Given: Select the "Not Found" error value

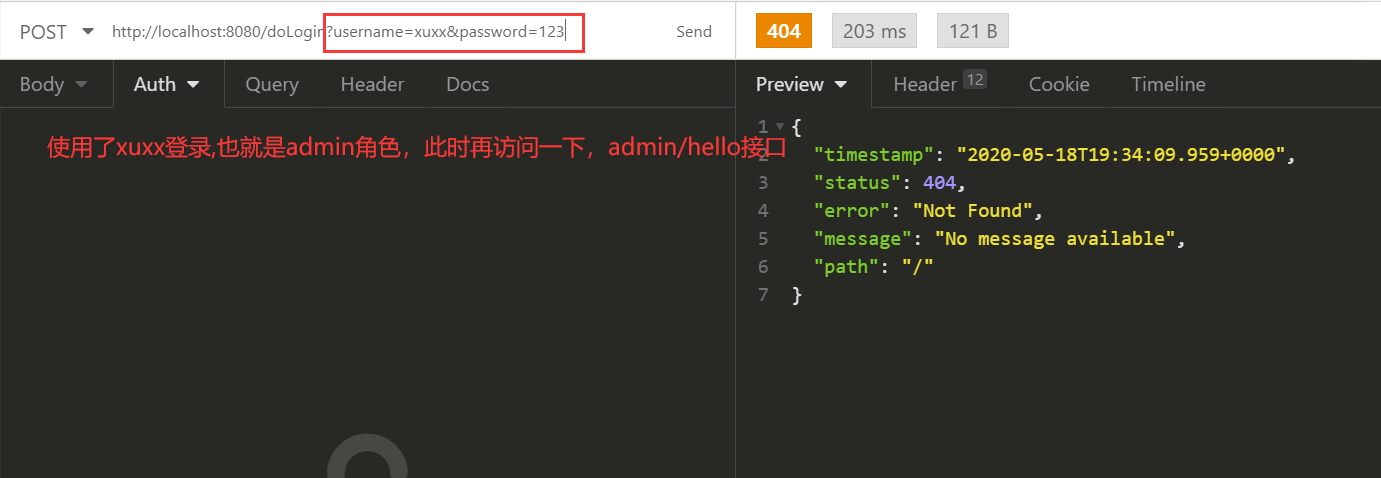Looking at the screenshot, I should click(973, 211).
